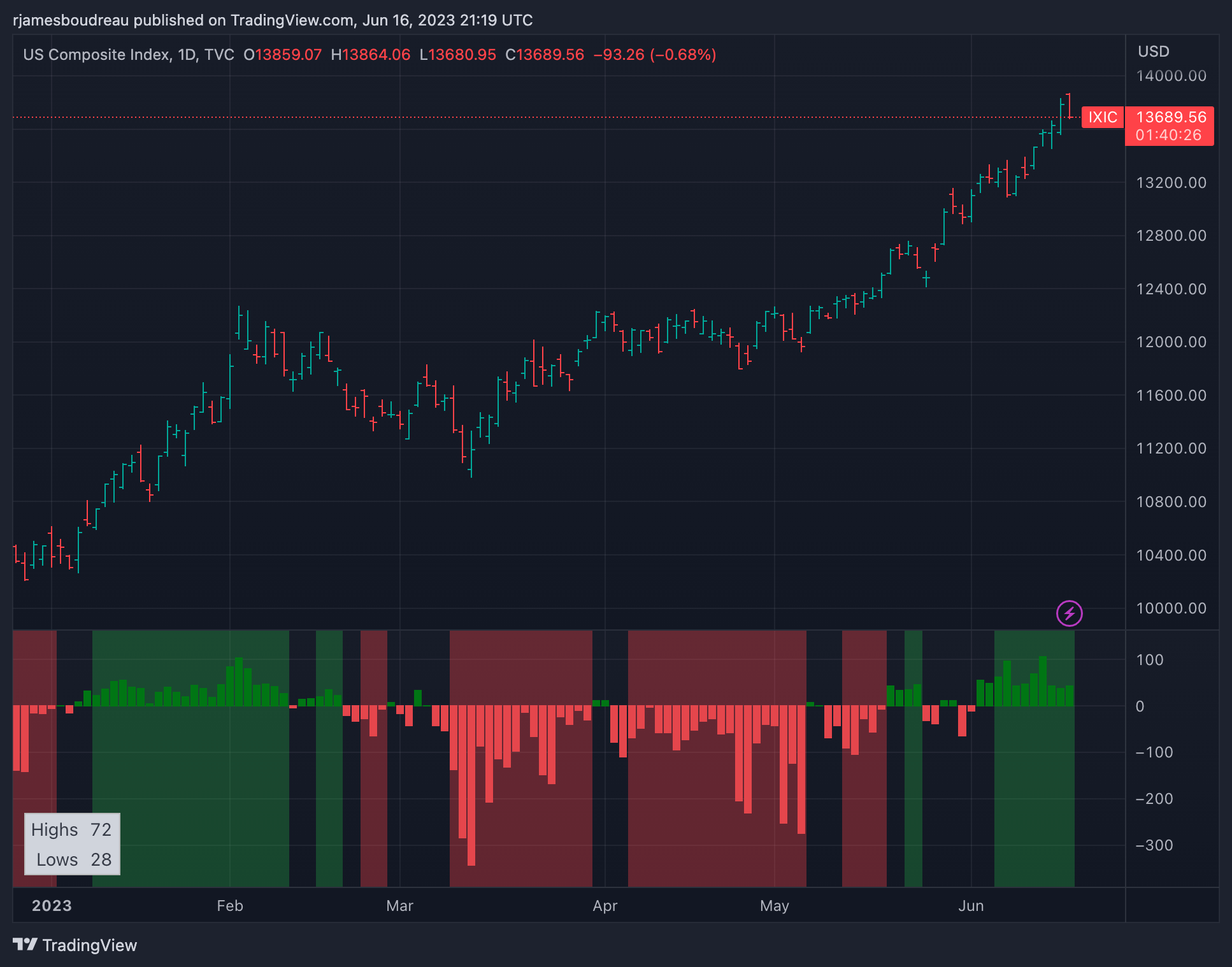This screenshot has width=1232, height=967.
Task: Open the 1D interval label
Action: (187, 55)
